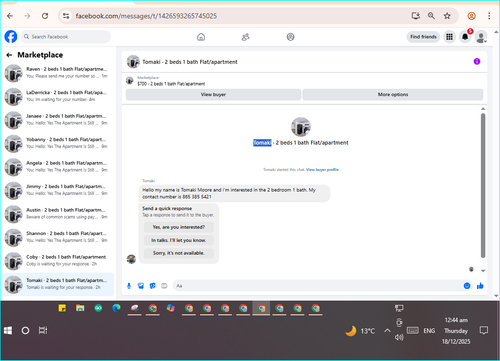Screen dimensions: 500x361
Task: Click the large listing thumbnail in chat
Action: tap(301, 127)
